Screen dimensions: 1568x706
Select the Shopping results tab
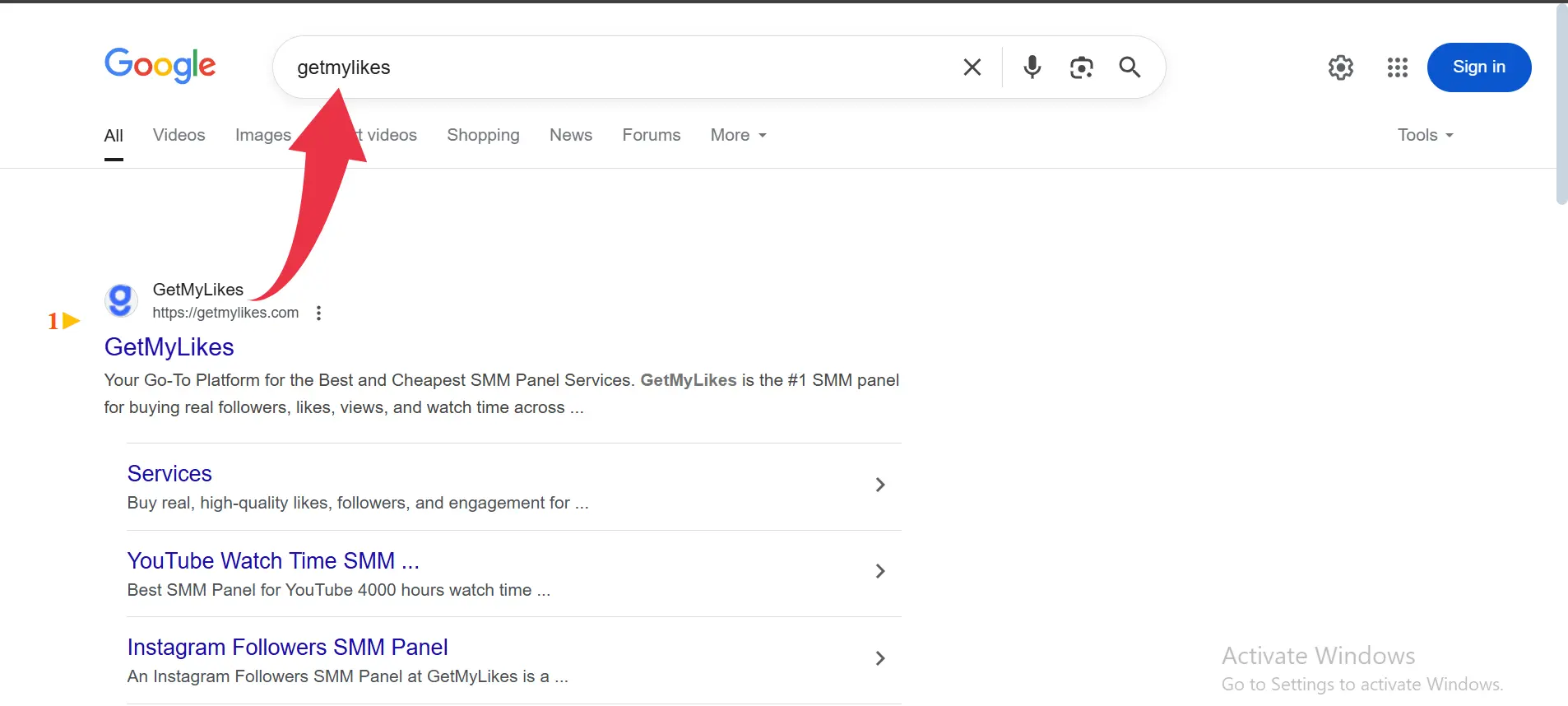483,135
